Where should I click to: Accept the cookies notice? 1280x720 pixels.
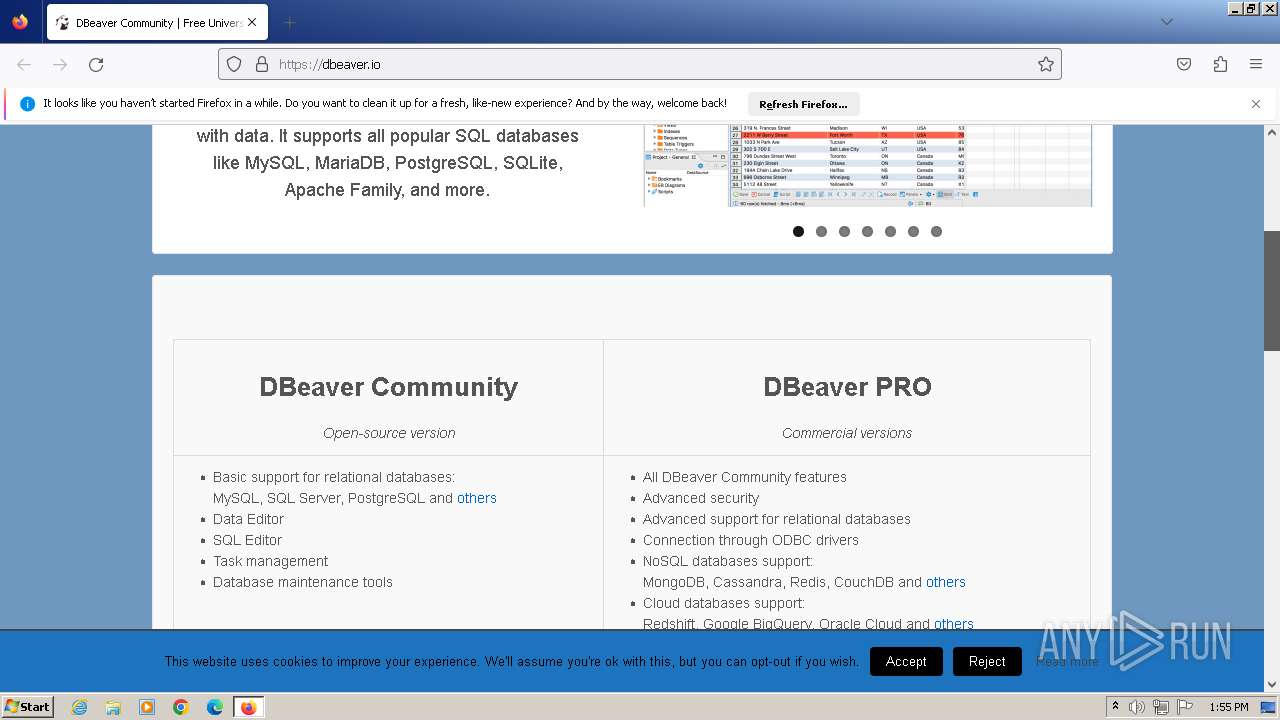906,661
